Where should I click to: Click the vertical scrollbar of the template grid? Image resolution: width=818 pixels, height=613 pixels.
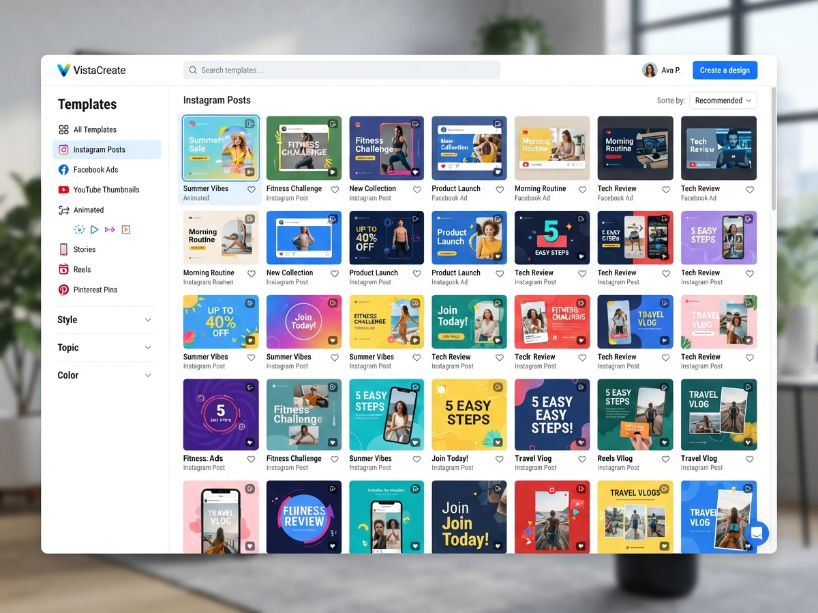773,149
